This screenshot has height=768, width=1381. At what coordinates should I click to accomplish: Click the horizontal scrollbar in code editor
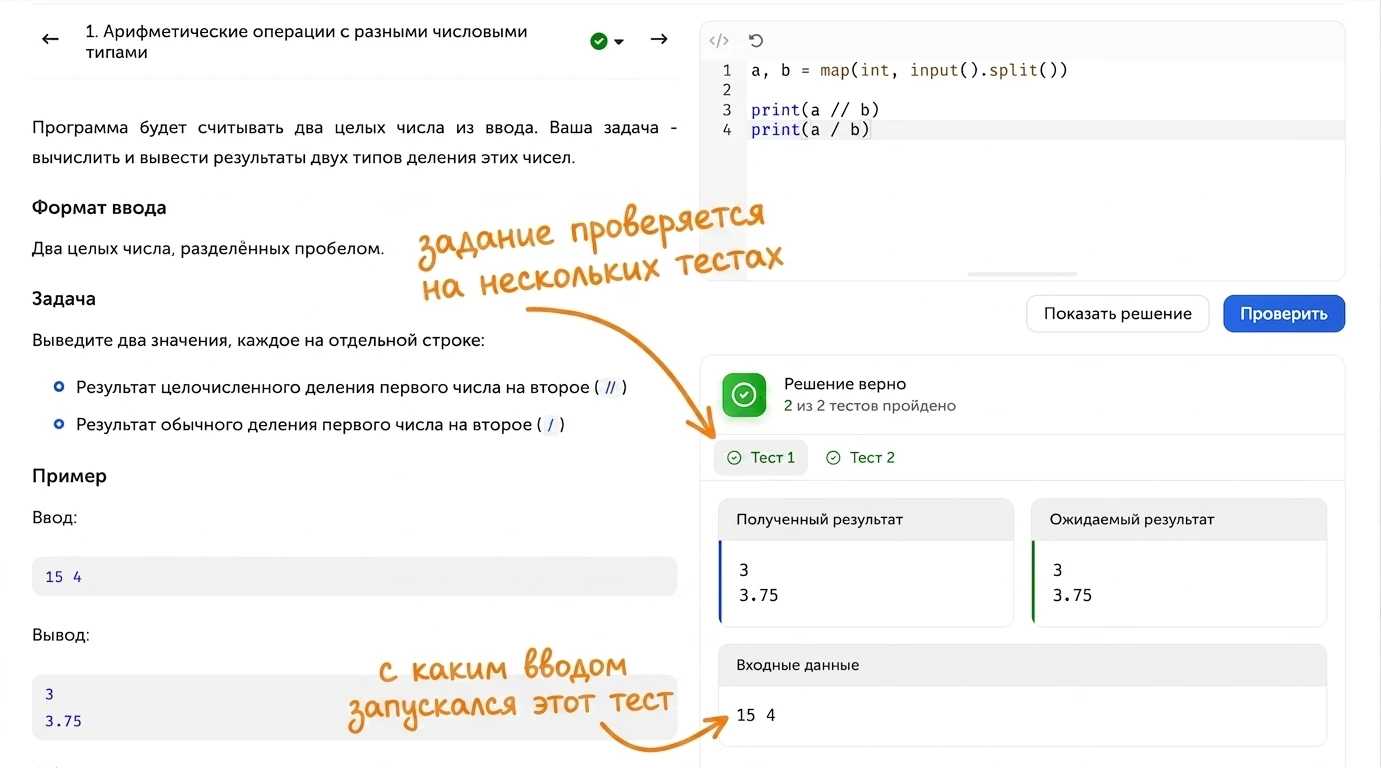click(x=1022, y=274)
